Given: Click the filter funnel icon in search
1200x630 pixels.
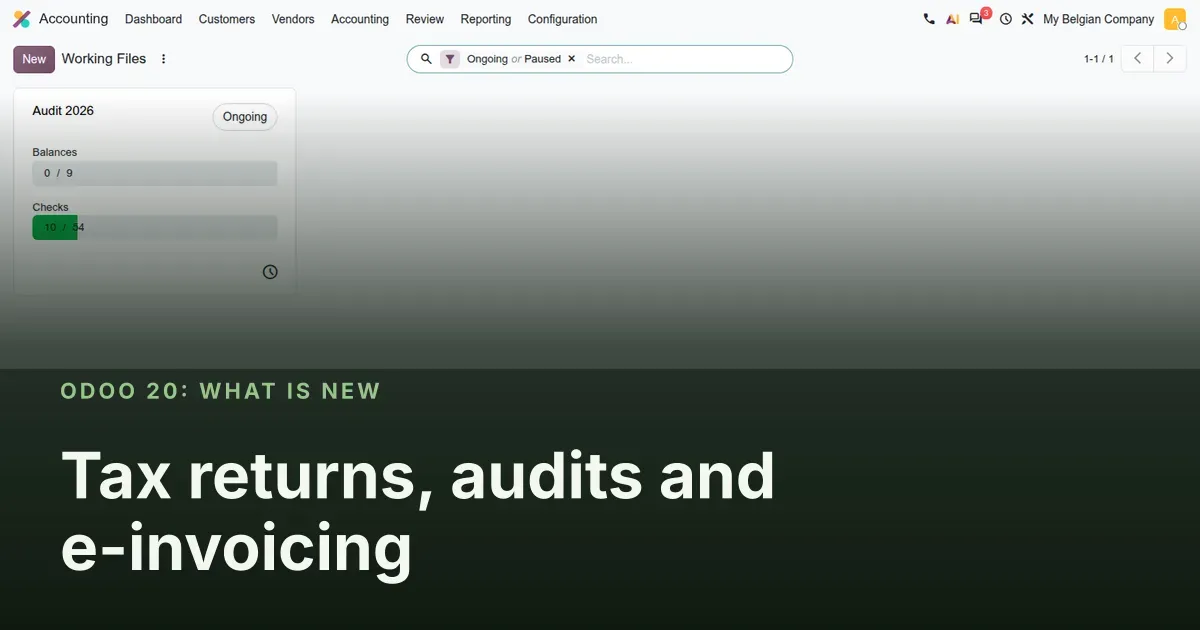Looking at the screenshot, I should point(450,59).
